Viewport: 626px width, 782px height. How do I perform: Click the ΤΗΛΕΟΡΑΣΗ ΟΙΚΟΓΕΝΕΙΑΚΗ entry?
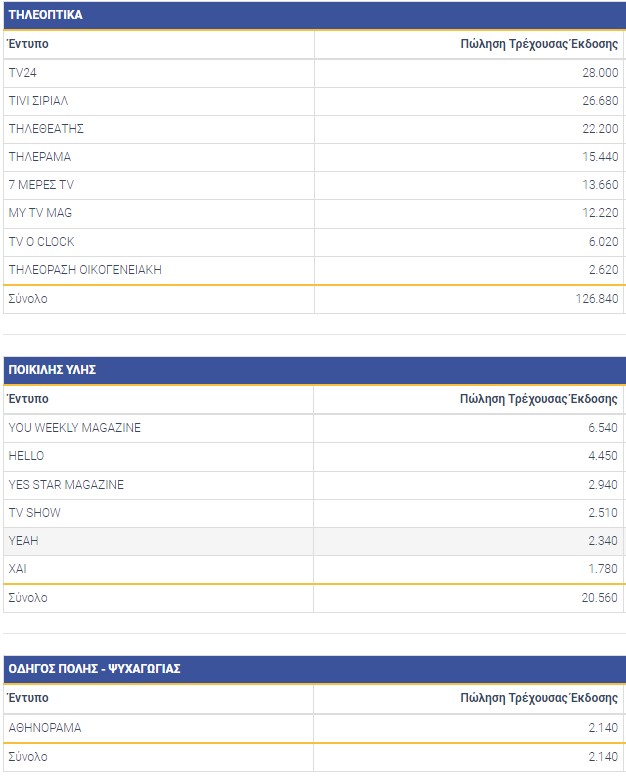pyautogui.click(x=85, y=269)
